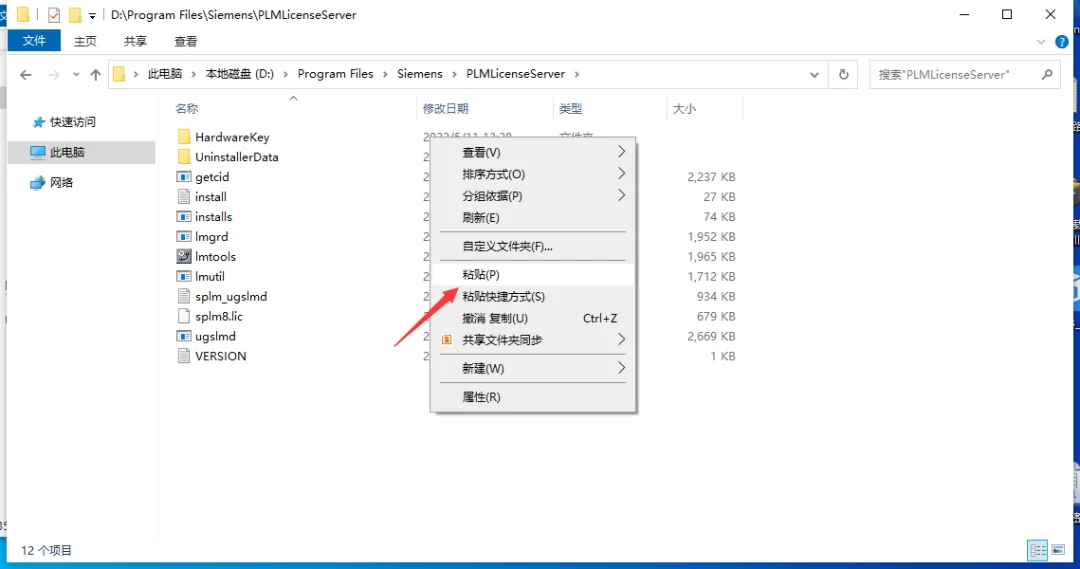Viewport: 1080px width, 569px height.
Task: Open the 共享 ribbon tab
Action: (136, 41)
